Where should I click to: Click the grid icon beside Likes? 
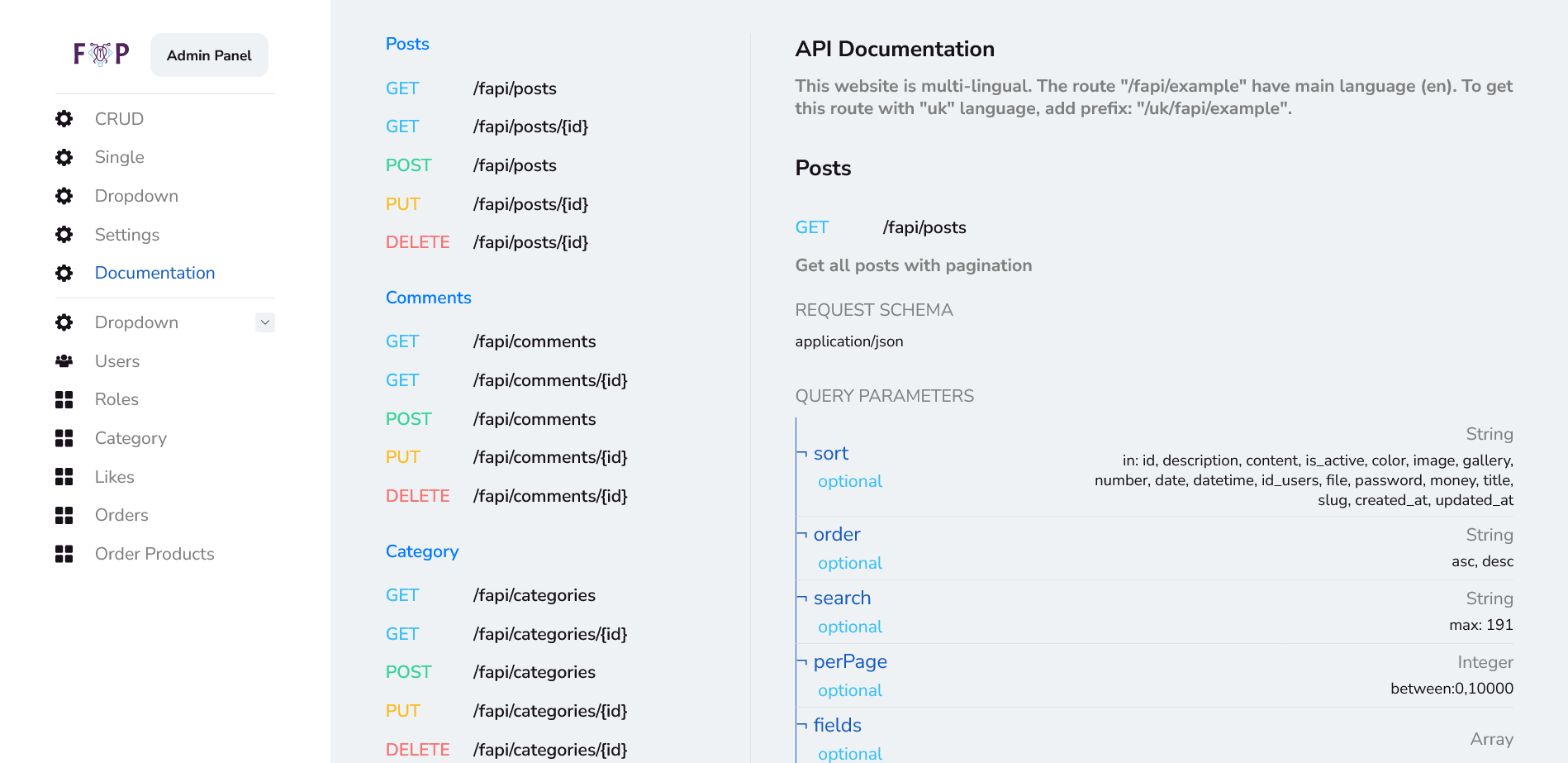click(x=64, y=477)
